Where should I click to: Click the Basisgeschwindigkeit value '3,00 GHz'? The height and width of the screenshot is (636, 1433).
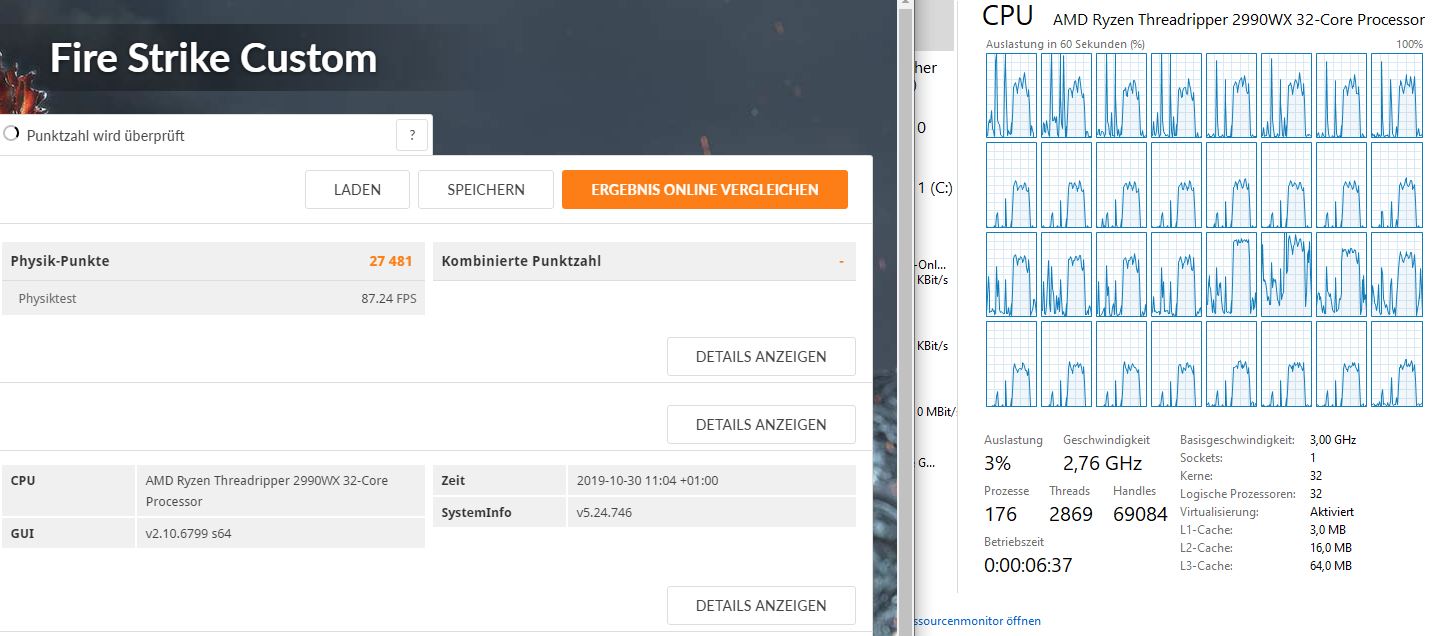(x=1333, y=440)
